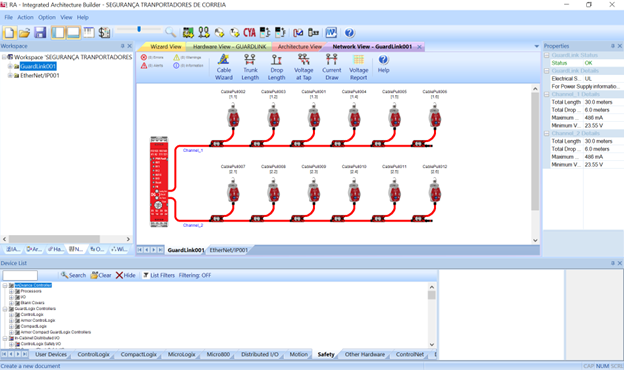Screen dimensions: 624x370
Task: Open Cable Wizard tool
Action: [224, 67]
